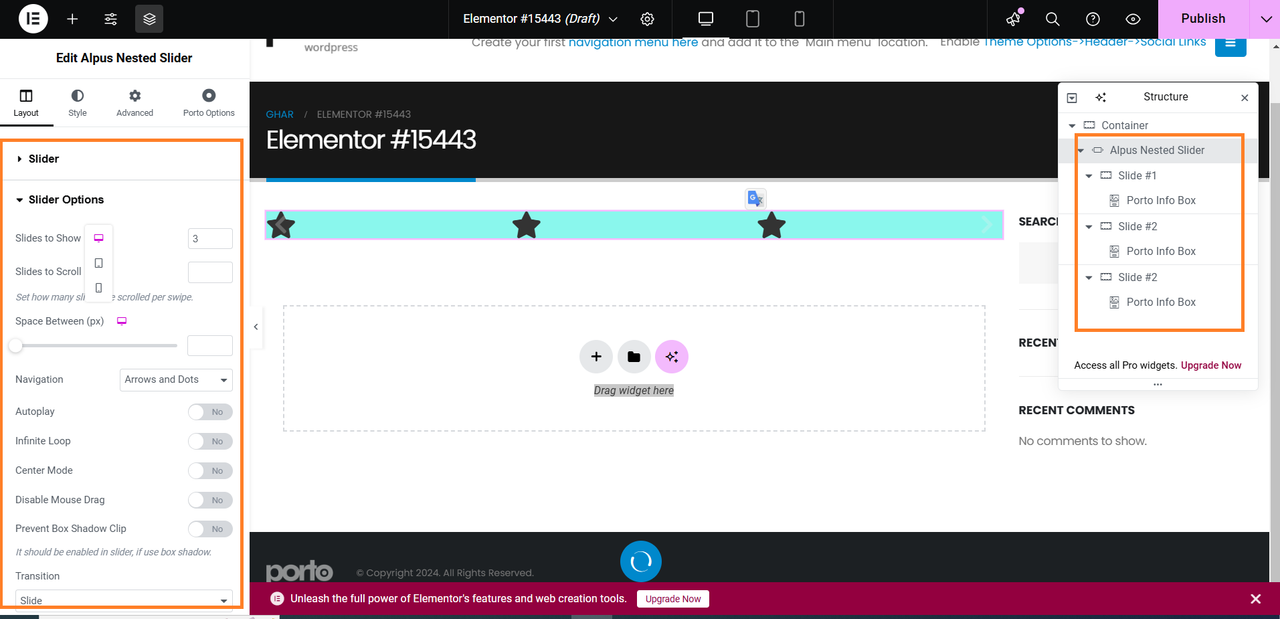Collapse Container in Structure tree
The image size is (1280, 619).
tap(1072, 126)
